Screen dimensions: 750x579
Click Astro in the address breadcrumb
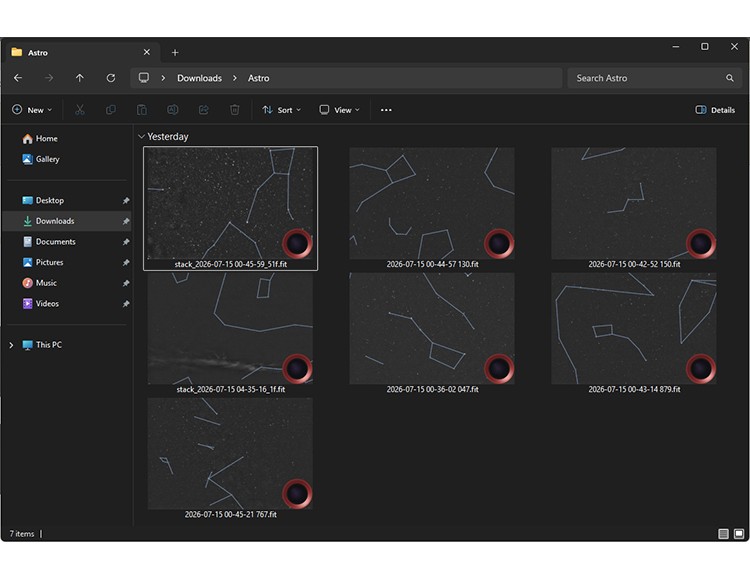pyautogui.click(x=258, y=78)
